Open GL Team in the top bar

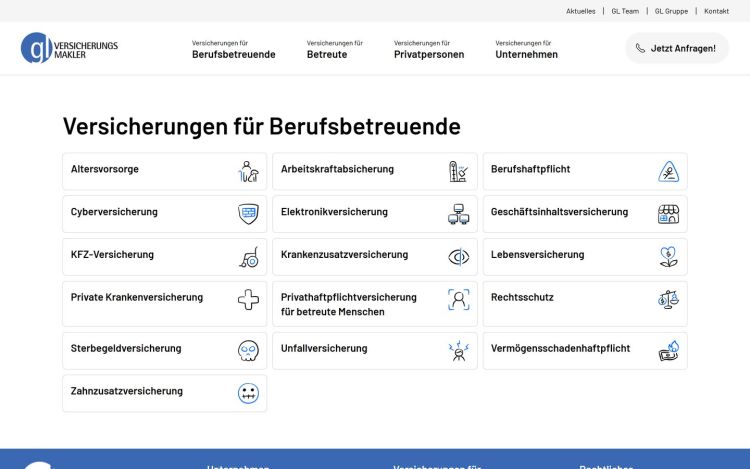click(625, 11)
